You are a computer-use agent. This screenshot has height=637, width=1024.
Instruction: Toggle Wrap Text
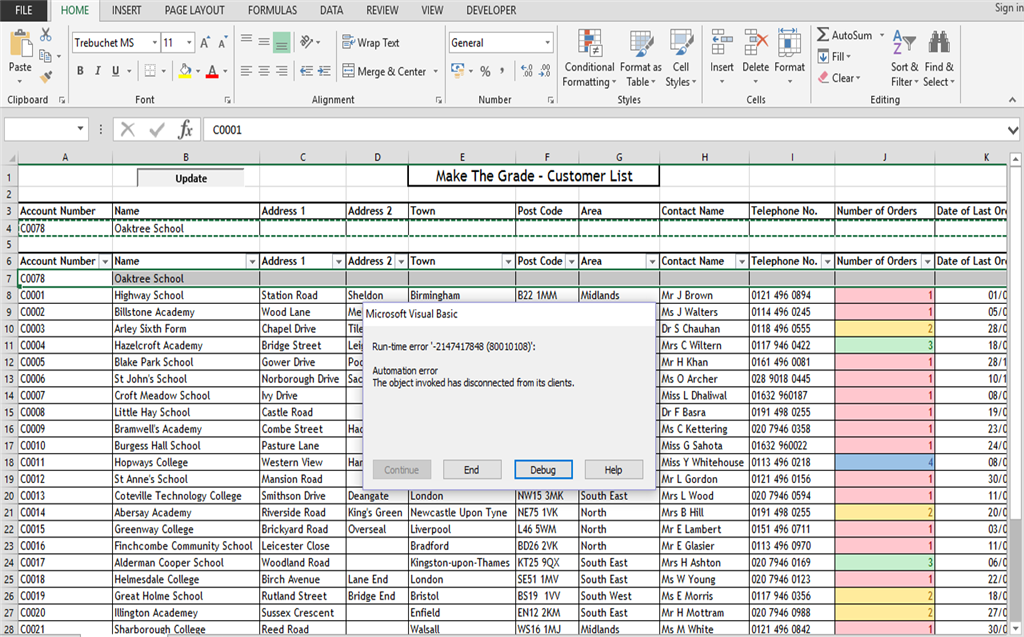(x=370, y=42)
